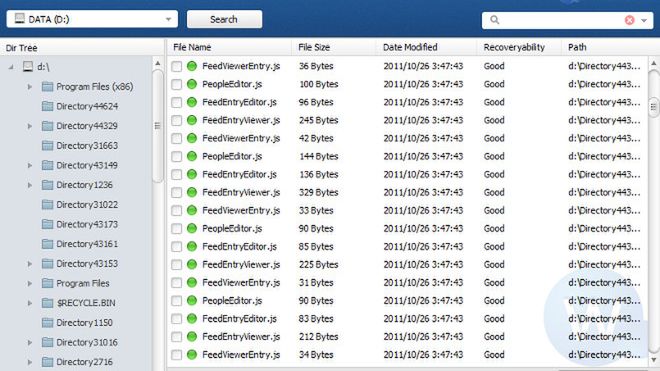Click the Dir Tree vertical scrollbar thumb

click(x=157, y=125)
